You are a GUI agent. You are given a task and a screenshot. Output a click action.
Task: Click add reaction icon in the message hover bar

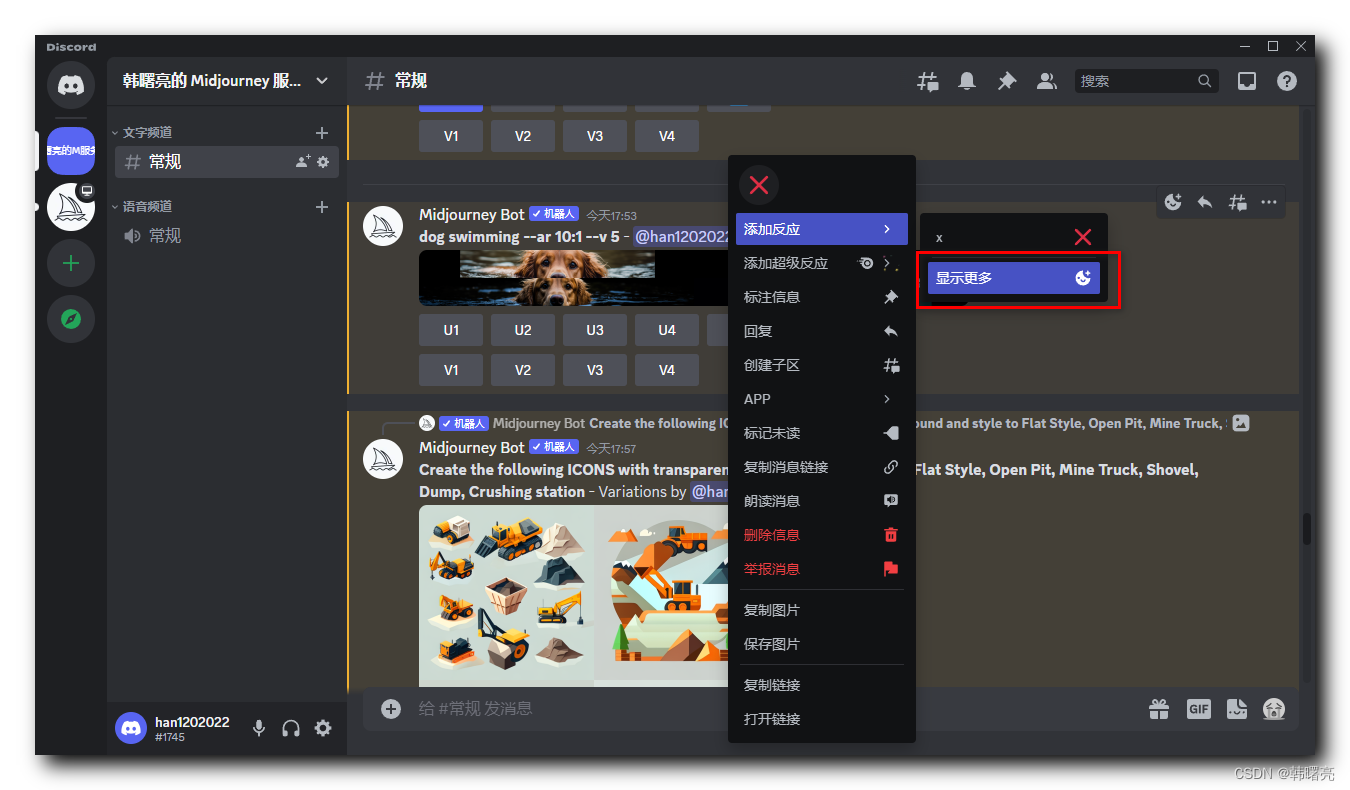(x=1173, y=202)
